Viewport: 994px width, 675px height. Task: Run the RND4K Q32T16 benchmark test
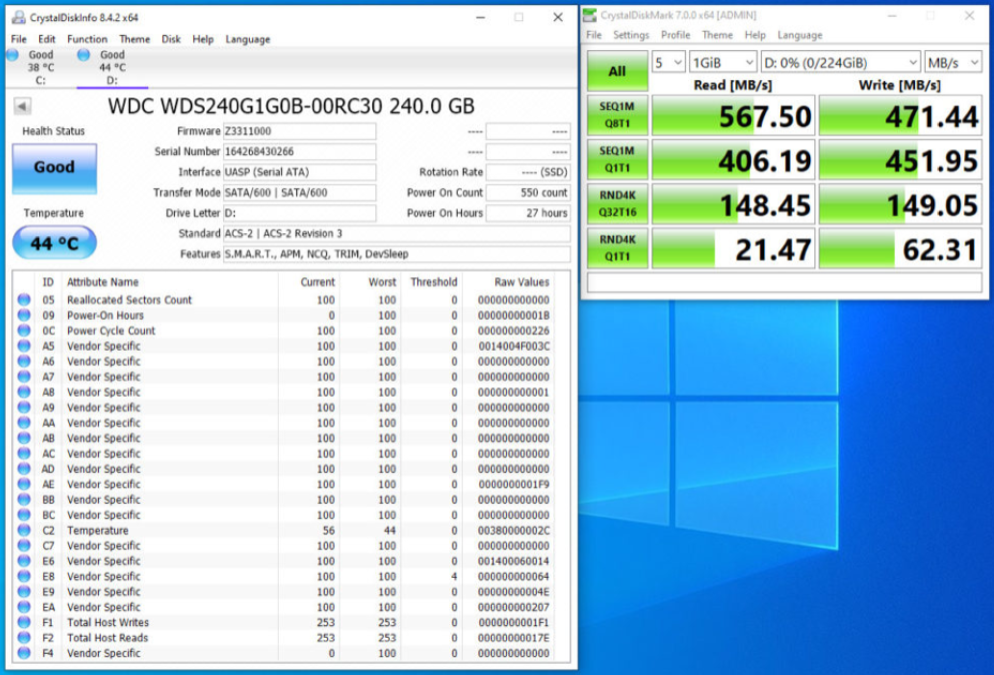pos(616,204)
